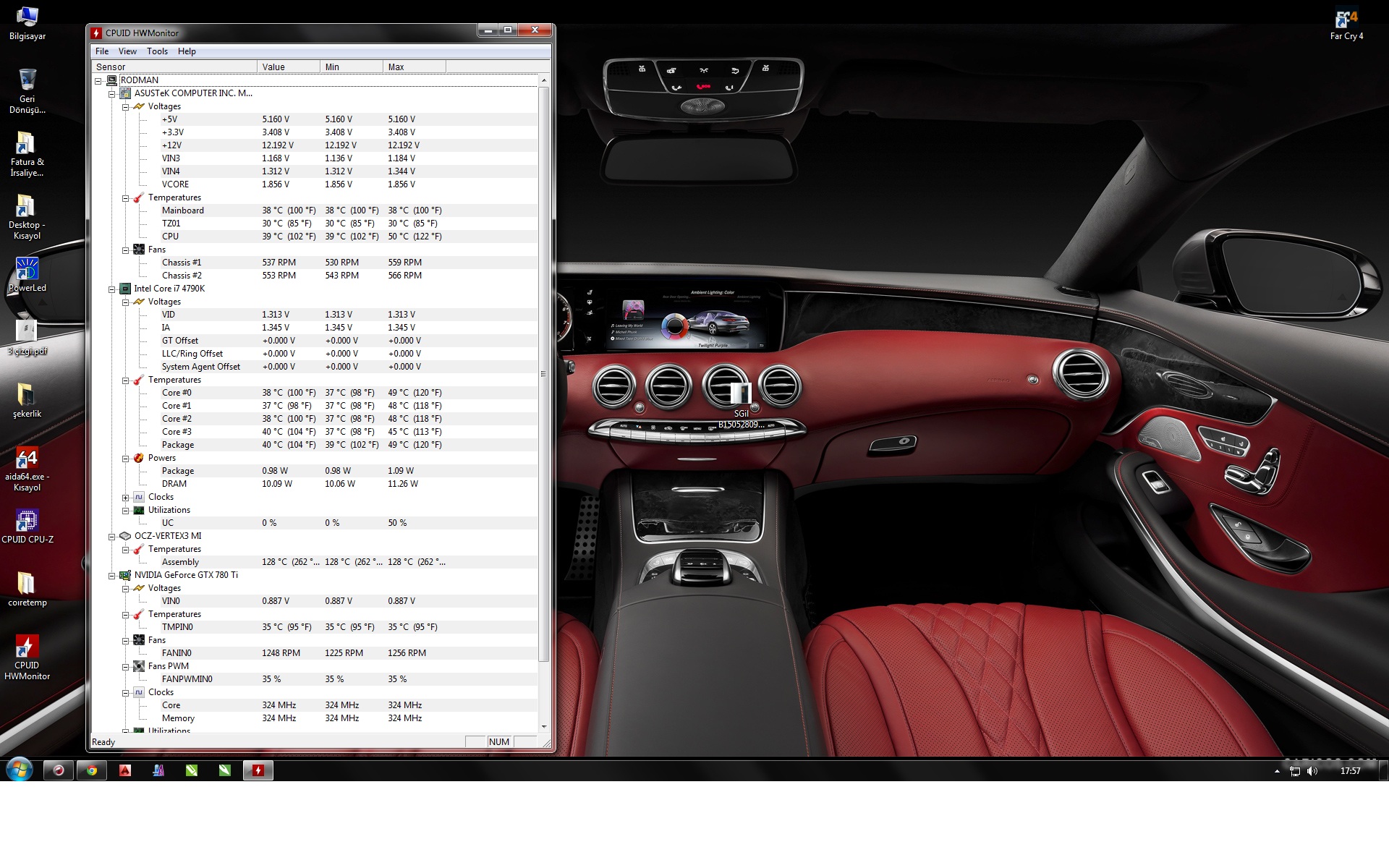Collapse the ASUSTeK Voltages group
1389x868 pixels.
pos(126,107)
